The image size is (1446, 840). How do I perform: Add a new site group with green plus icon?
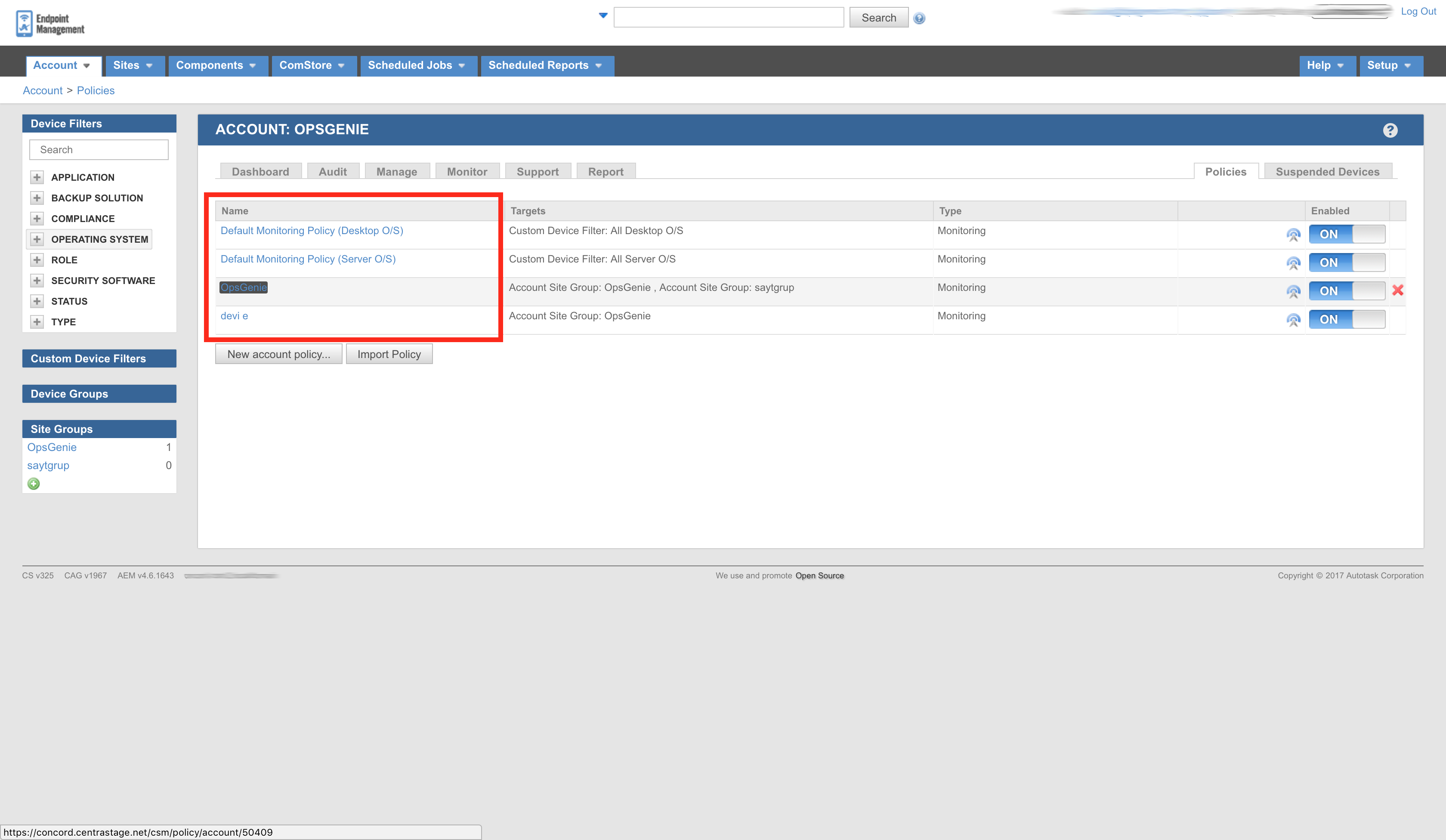point(34,484)
